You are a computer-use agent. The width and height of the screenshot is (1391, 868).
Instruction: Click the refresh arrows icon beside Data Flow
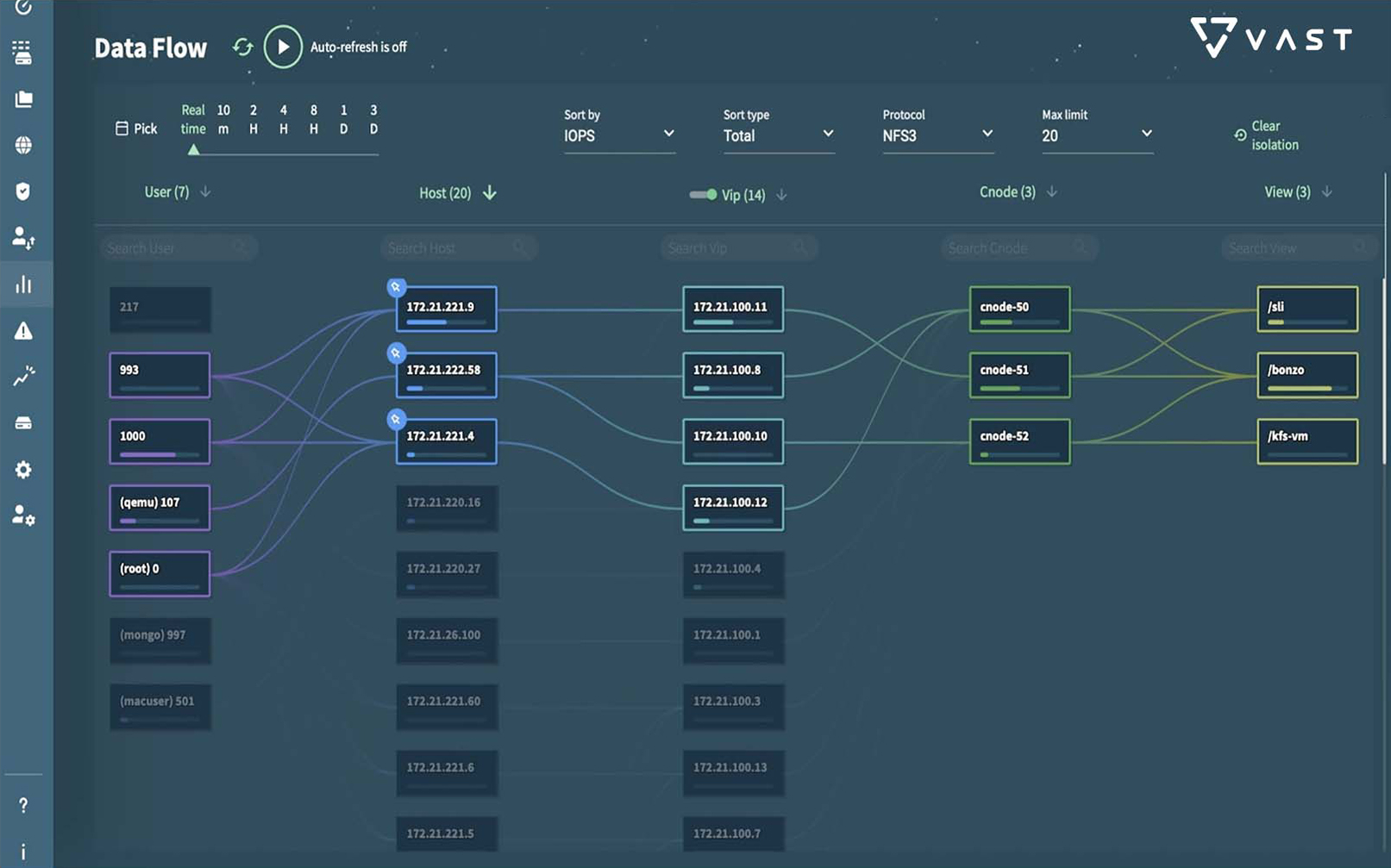coord(242,47)
